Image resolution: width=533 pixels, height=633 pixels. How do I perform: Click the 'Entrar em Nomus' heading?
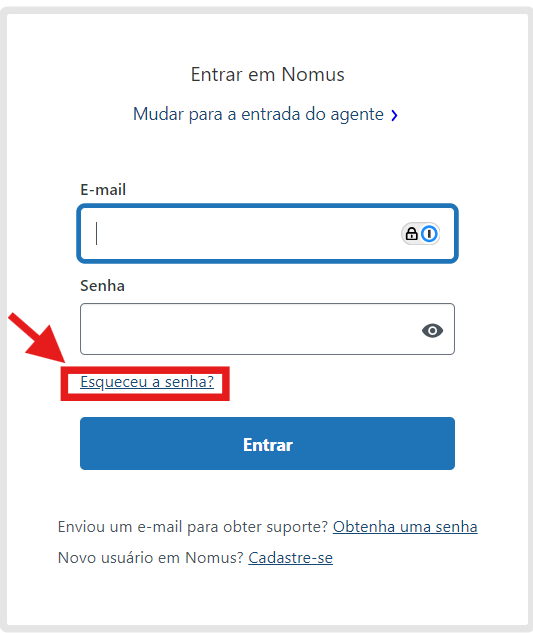click(x=267, y=75)
